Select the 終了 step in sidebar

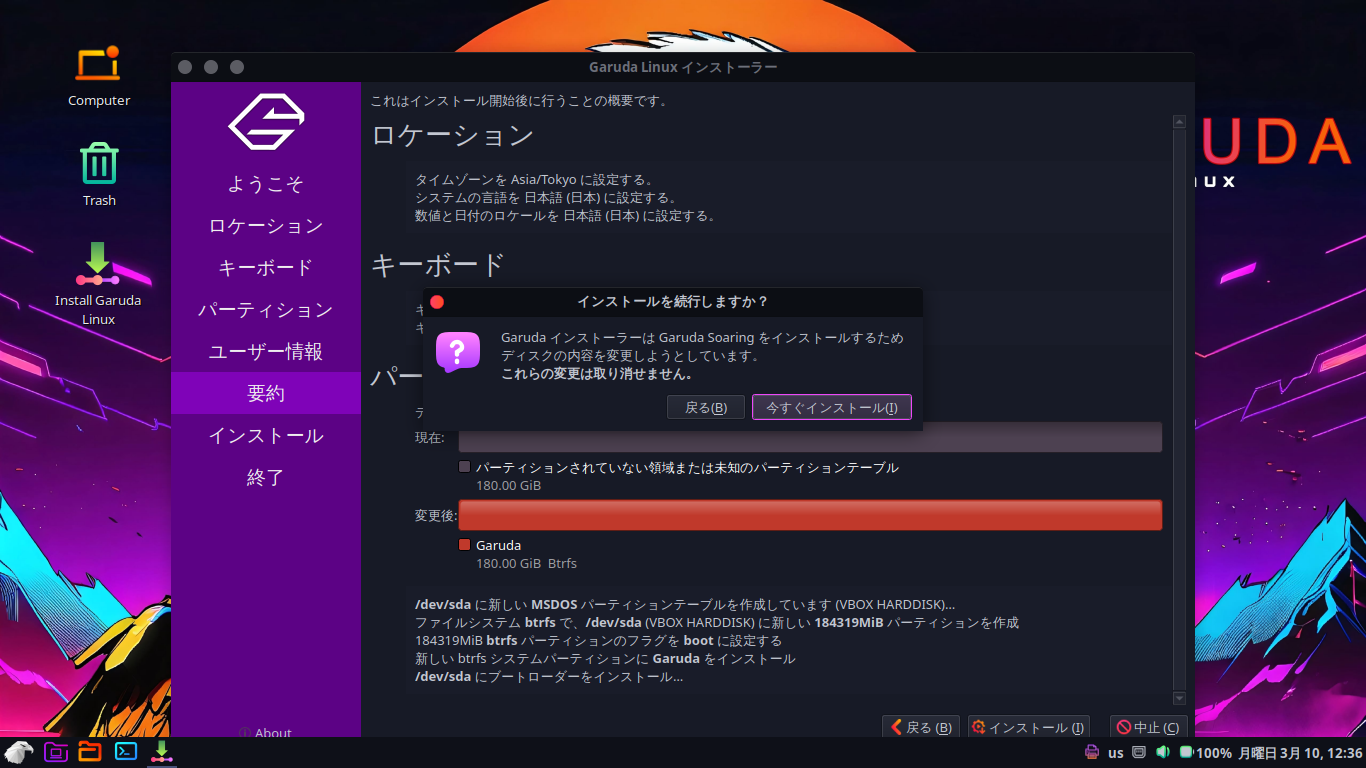click(x=266, y=478)
